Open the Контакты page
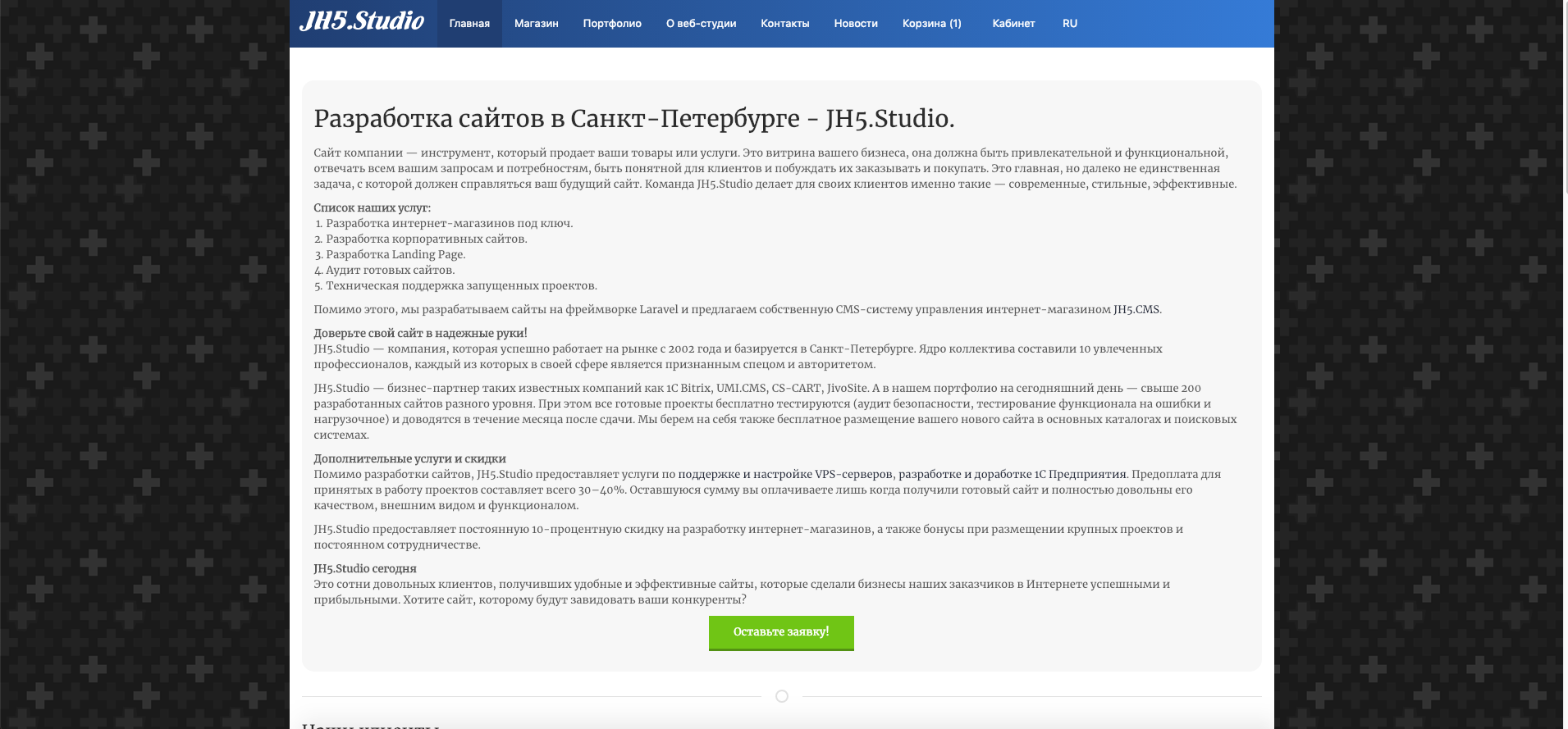 point(785,24)
